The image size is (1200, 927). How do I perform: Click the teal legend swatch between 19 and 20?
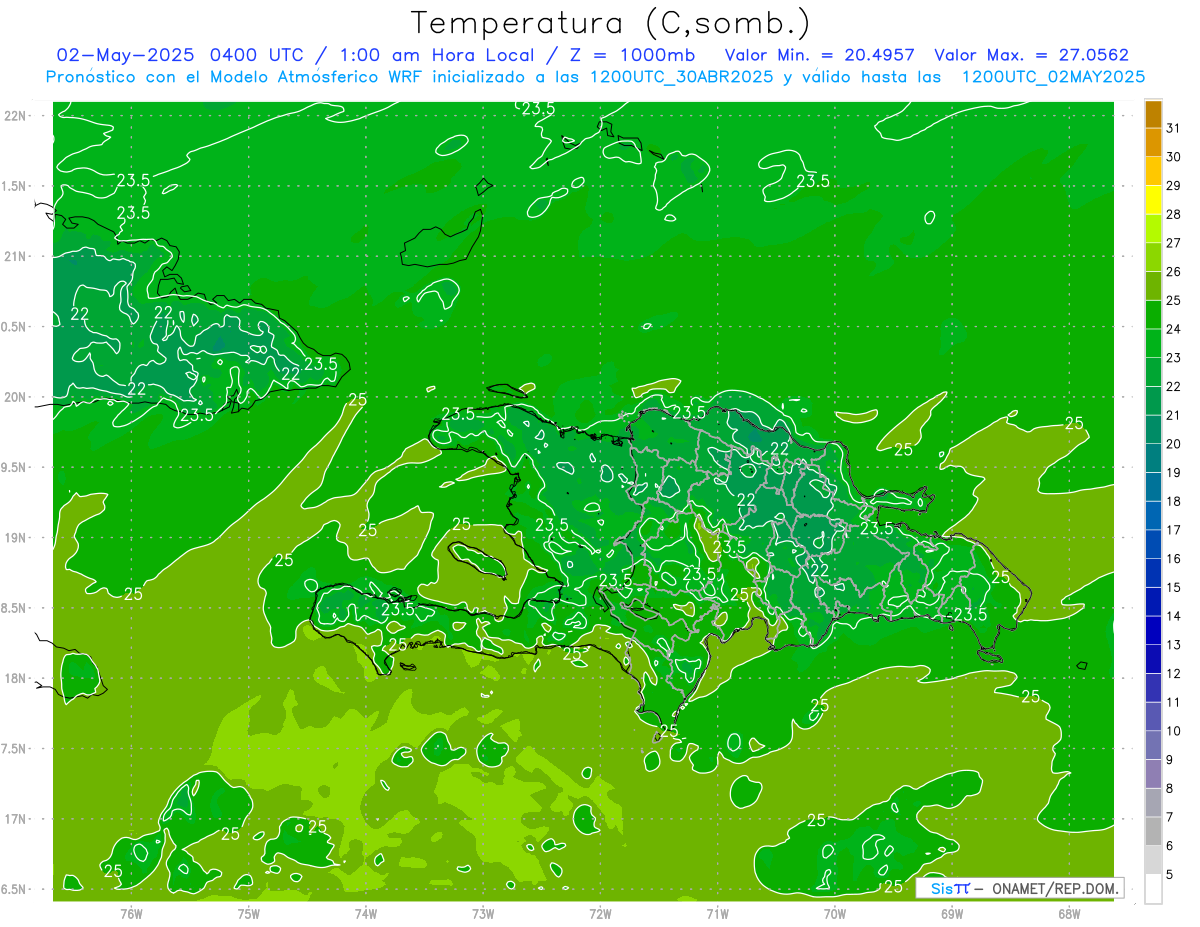(x=1153, y=458)
